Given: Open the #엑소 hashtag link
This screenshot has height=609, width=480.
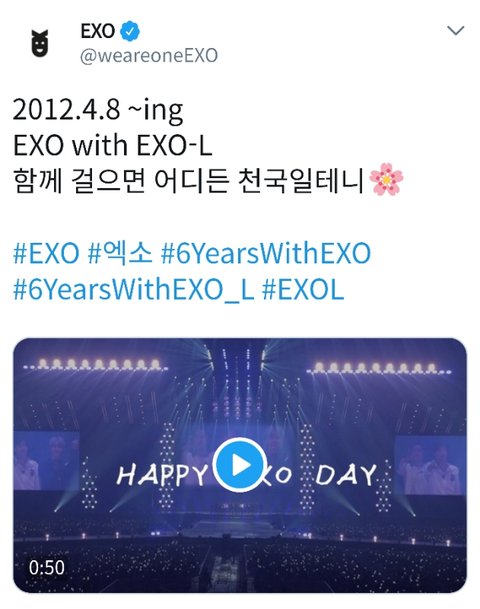Looking at the screenshot, I should [x=120, y=253].
